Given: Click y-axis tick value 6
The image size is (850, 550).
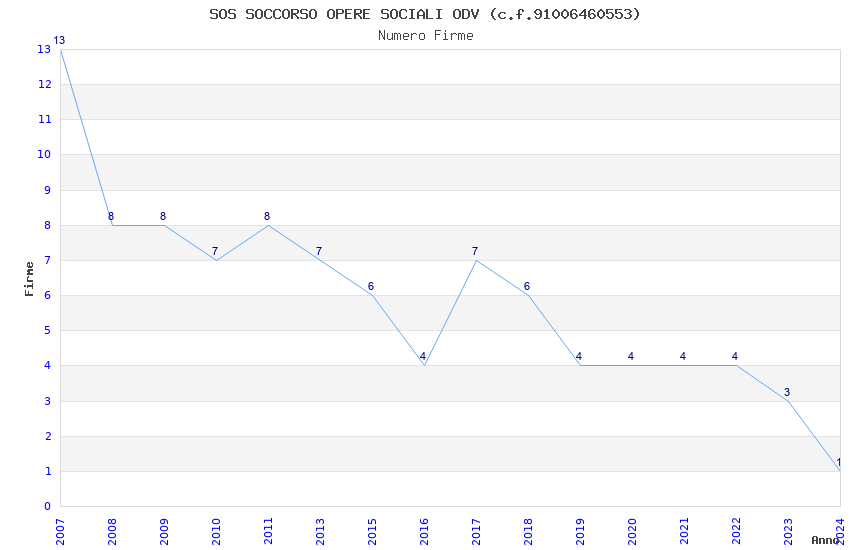Looking at the screenshot, I should 48,295.
